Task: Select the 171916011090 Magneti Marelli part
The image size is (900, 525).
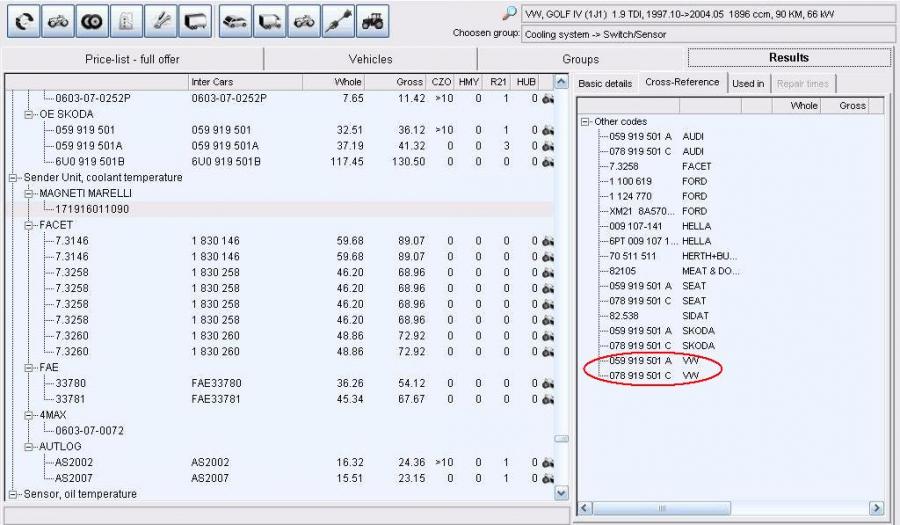Action: point(92,209)
